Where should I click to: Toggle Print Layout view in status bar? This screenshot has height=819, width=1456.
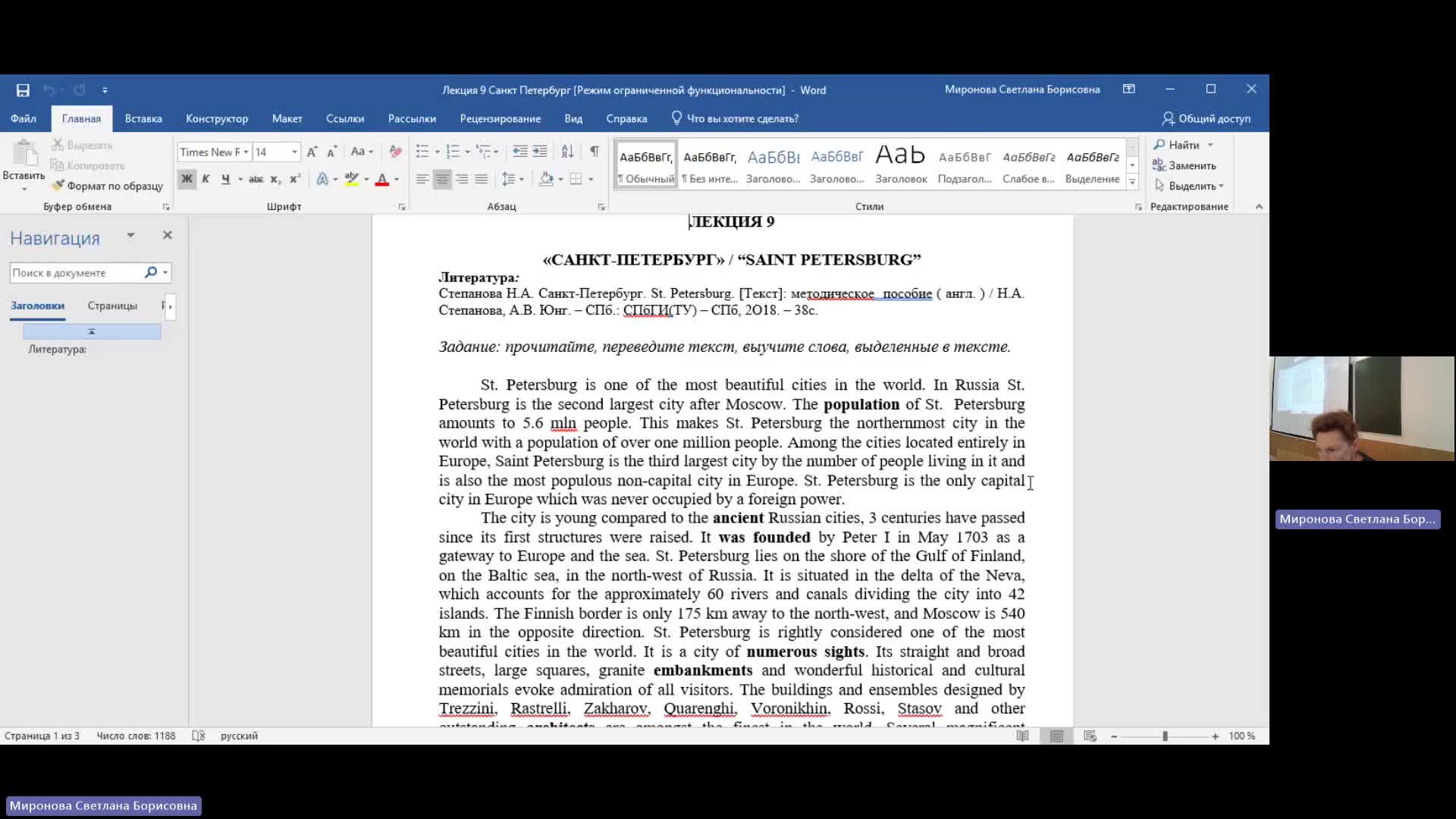(x=1056, y=736)
